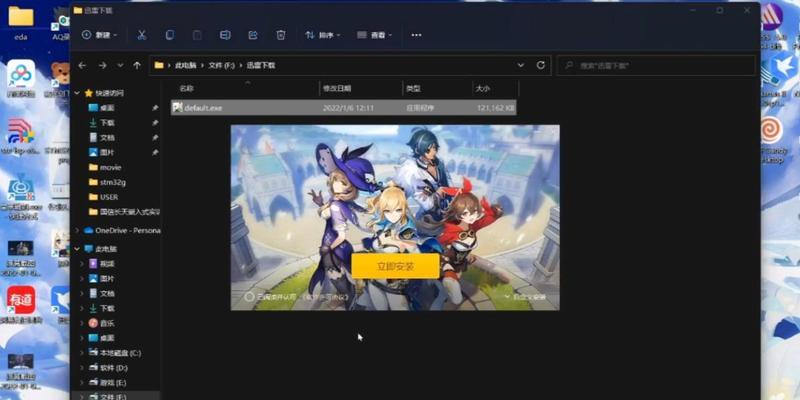
Task: Go up one folder level arrow
Action: 137,65
